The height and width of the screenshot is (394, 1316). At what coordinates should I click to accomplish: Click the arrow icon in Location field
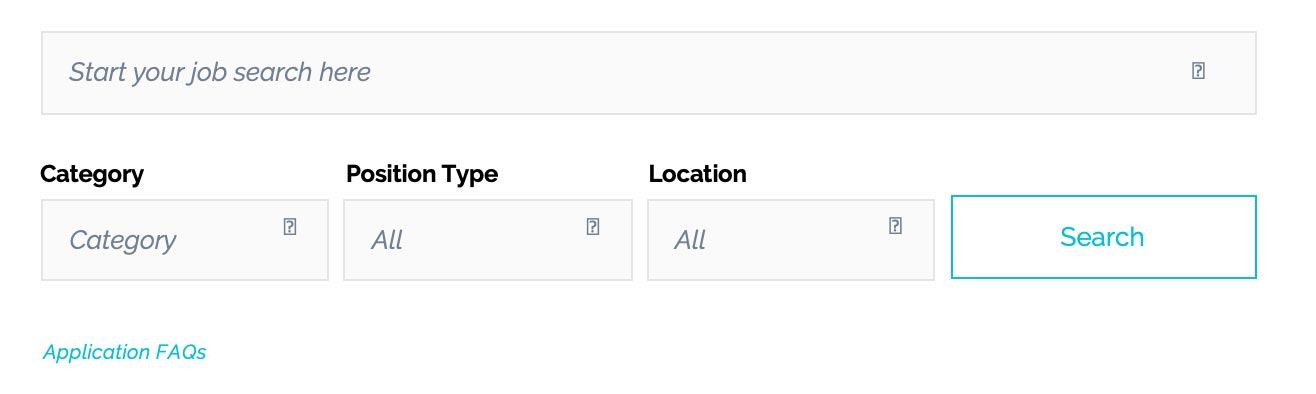pyautogui.click(x=895, y=226)
